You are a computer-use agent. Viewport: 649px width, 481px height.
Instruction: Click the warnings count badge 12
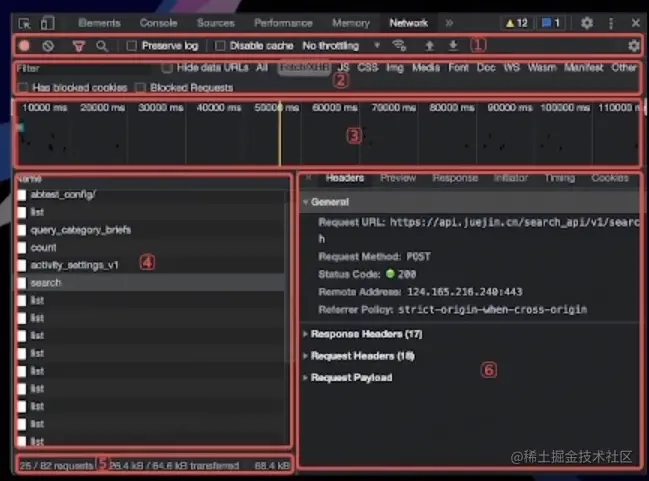click(517, 23)
